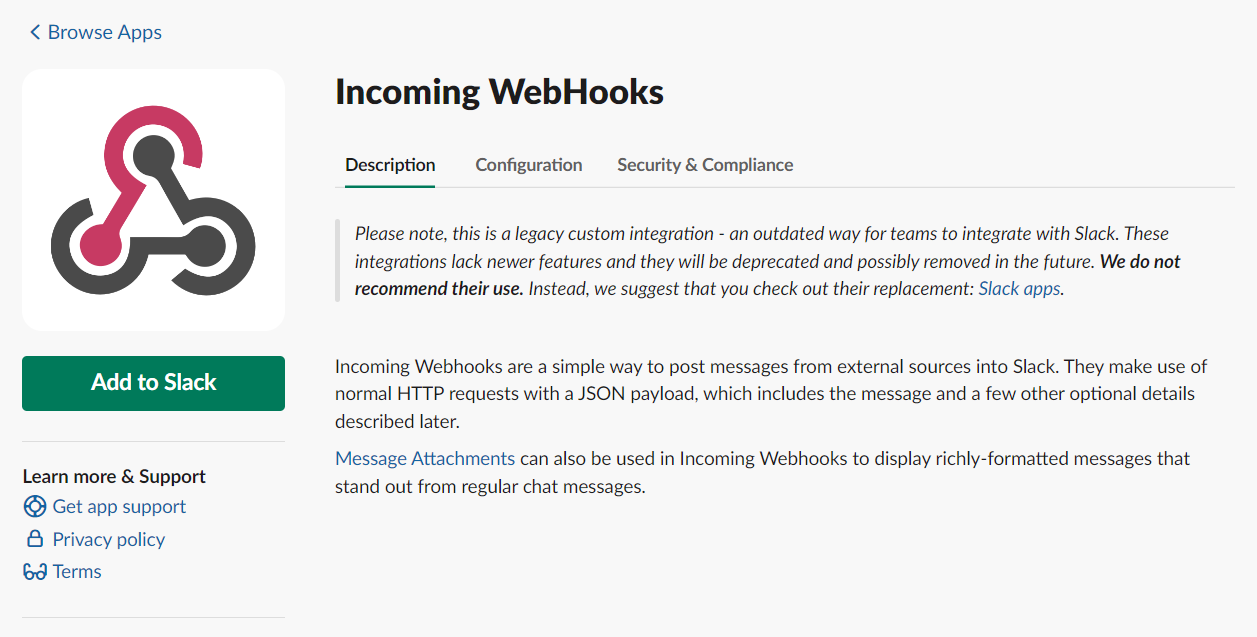Click the Incoming WebHooks page heading

(499, 92)
